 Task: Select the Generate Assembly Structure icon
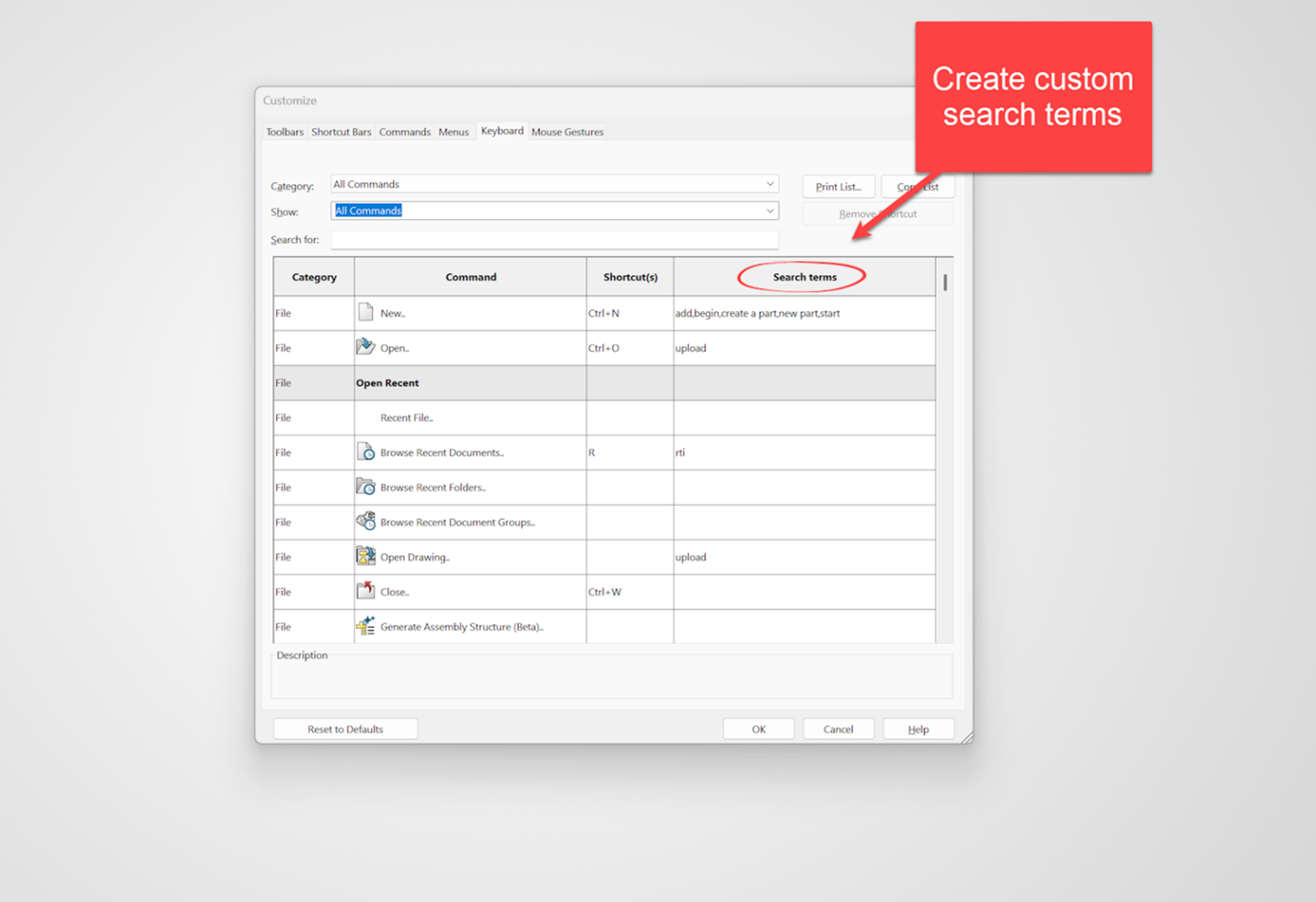(x=365, y=626)
